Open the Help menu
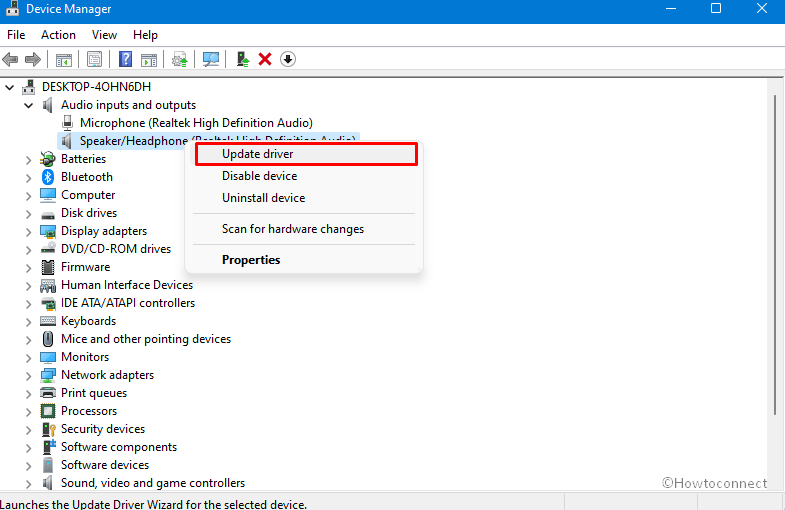 click(x=145, y=35)
